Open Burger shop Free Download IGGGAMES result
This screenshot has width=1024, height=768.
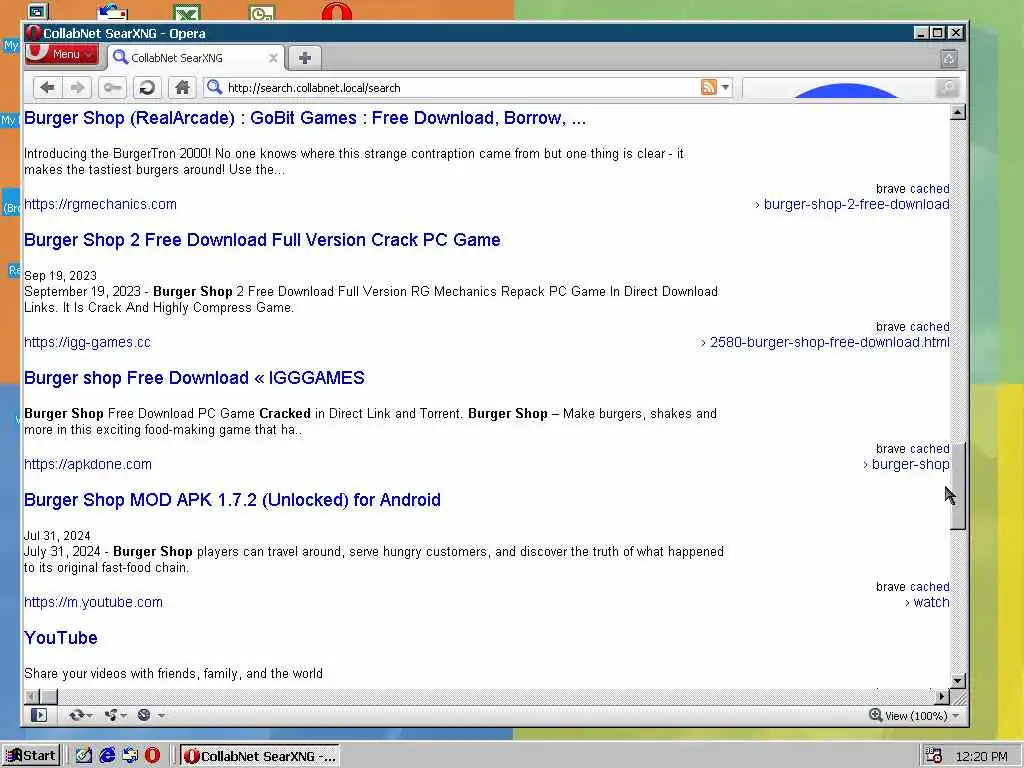coord(195,378)
